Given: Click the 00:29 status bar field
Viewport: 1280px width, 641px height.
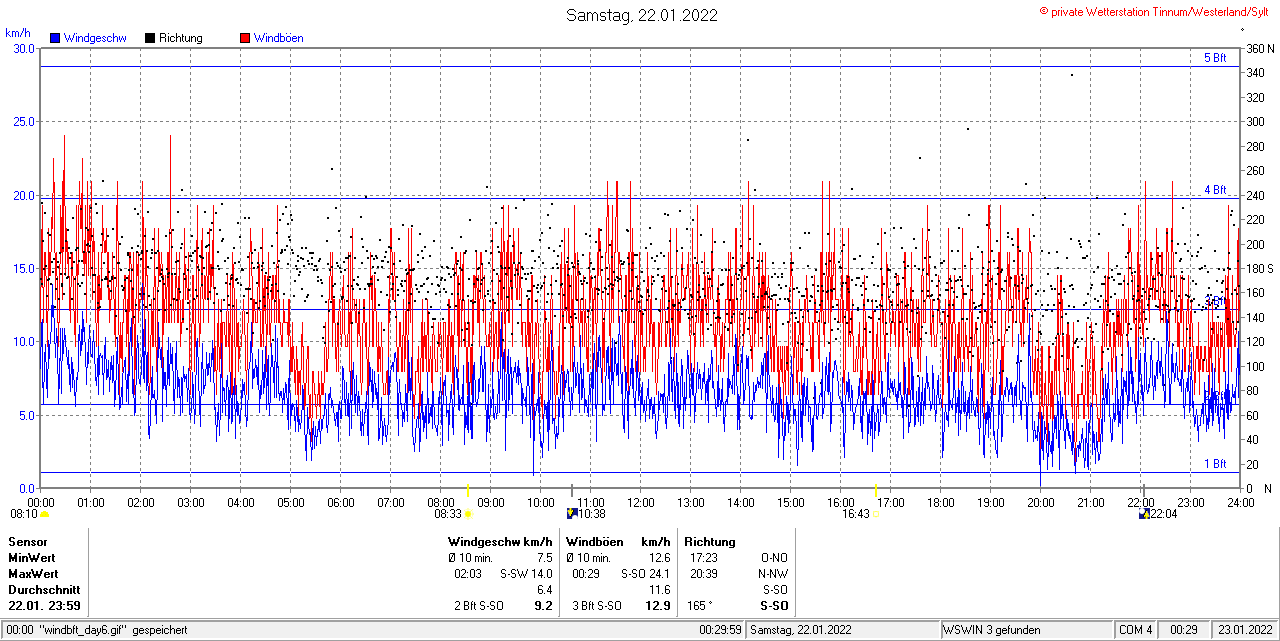Looking at the screenshot, I should point(1185,630).
